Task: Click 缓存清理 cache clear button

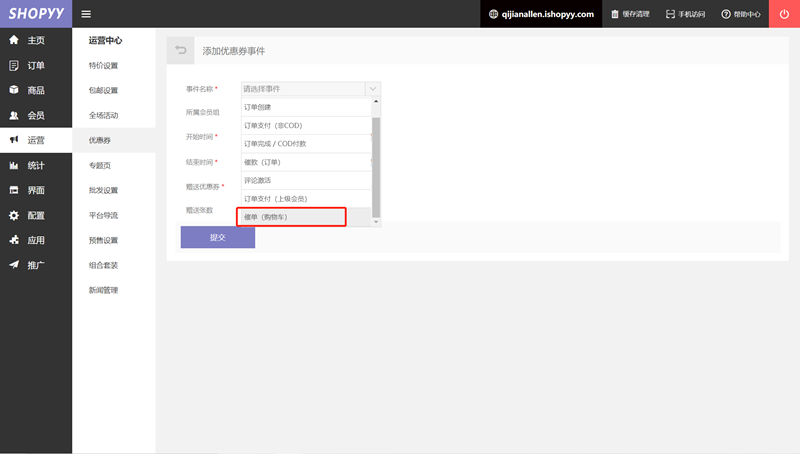Action: pyautogui.click(x=631, y=14)
